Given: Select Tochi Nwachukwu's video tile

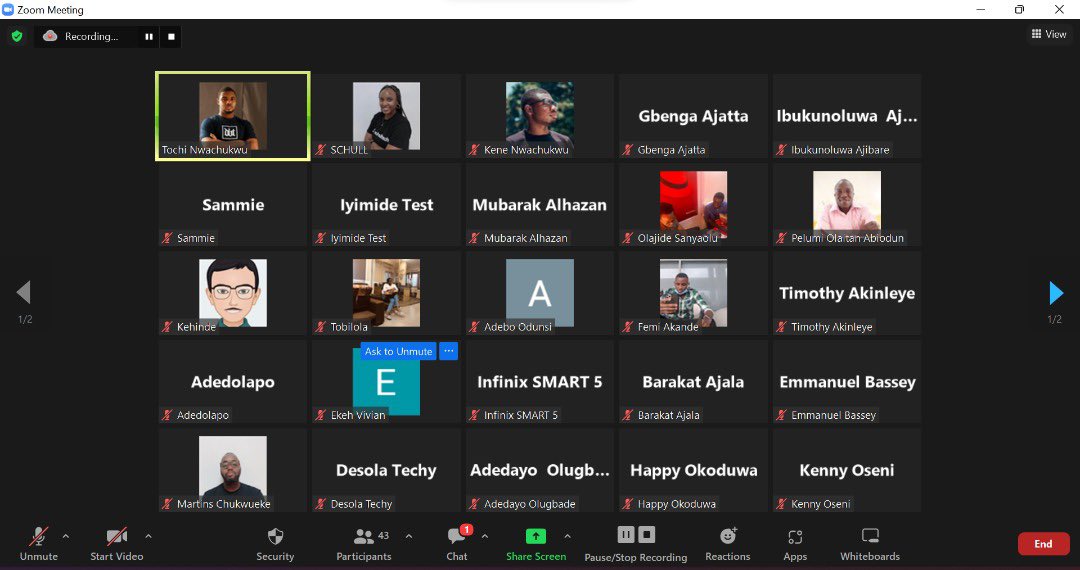Looking at the screenshot, I should 233,116.
